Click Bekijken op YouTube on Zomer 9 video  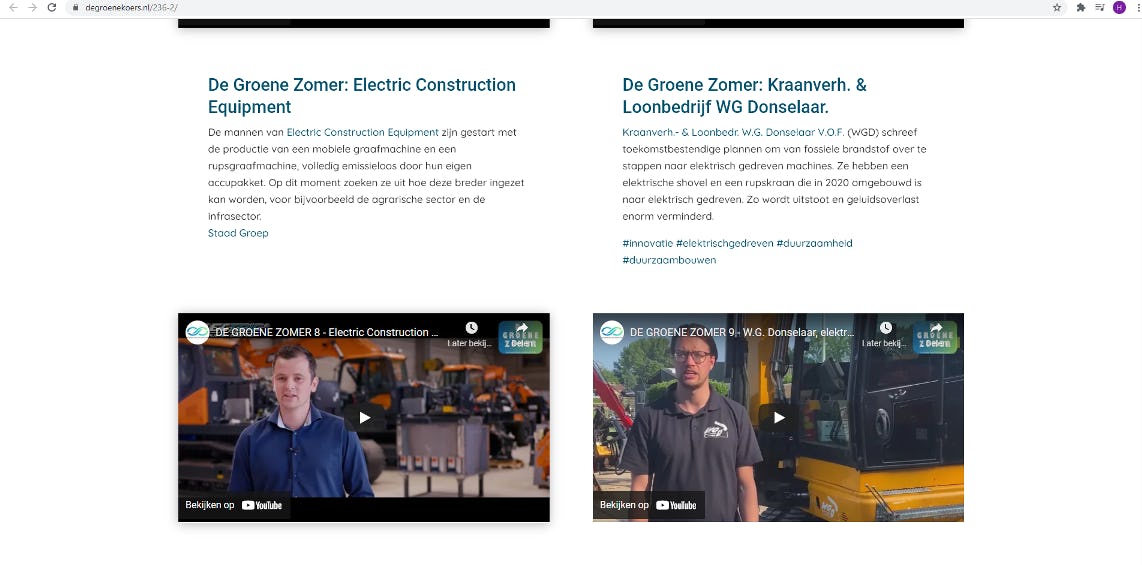coord(648,505)
